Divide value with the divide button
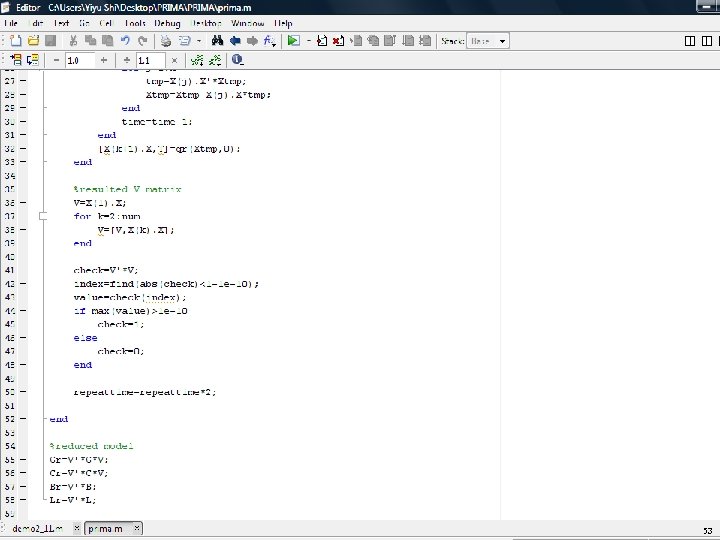 [127, 60]
